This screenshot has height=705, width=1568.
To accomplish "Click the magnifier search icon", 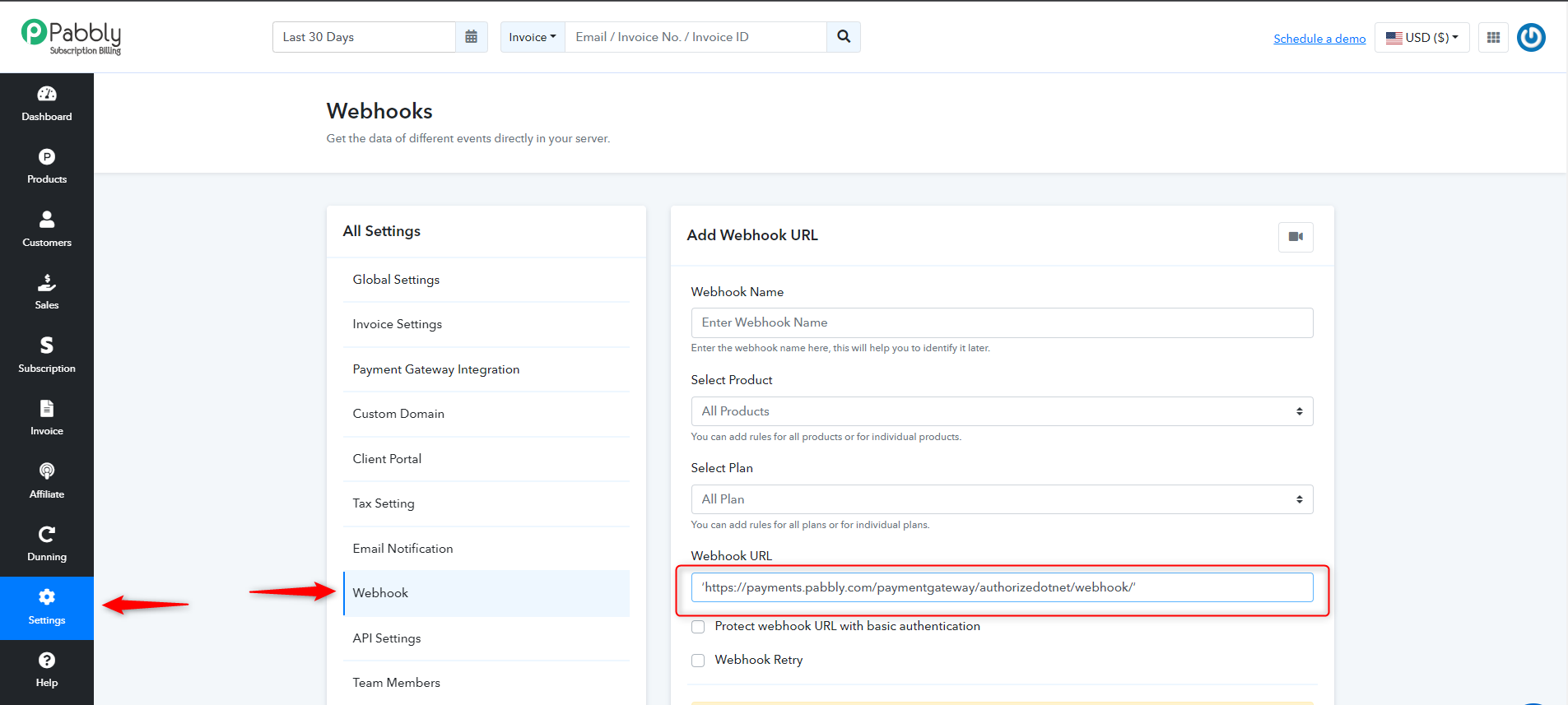I will [x=844, y=37].
